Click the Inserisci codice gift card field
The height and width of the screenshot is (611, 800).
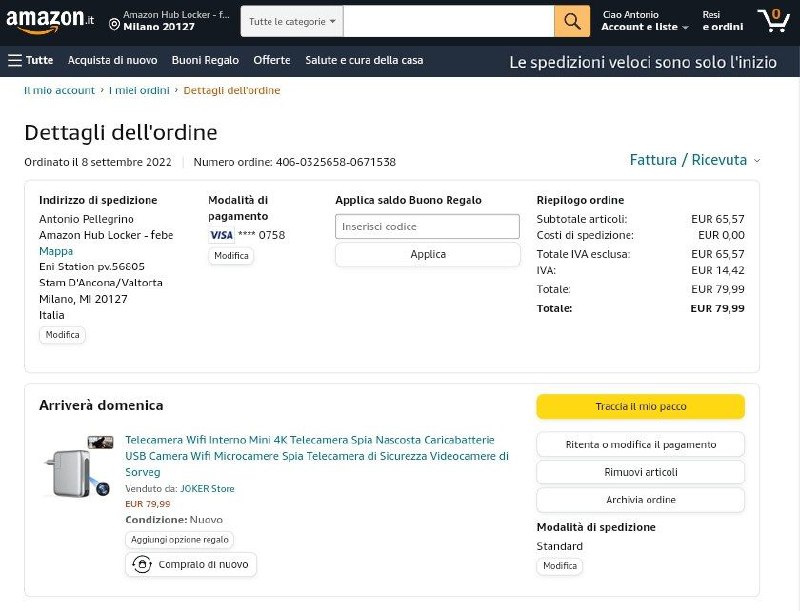(427, 226)
